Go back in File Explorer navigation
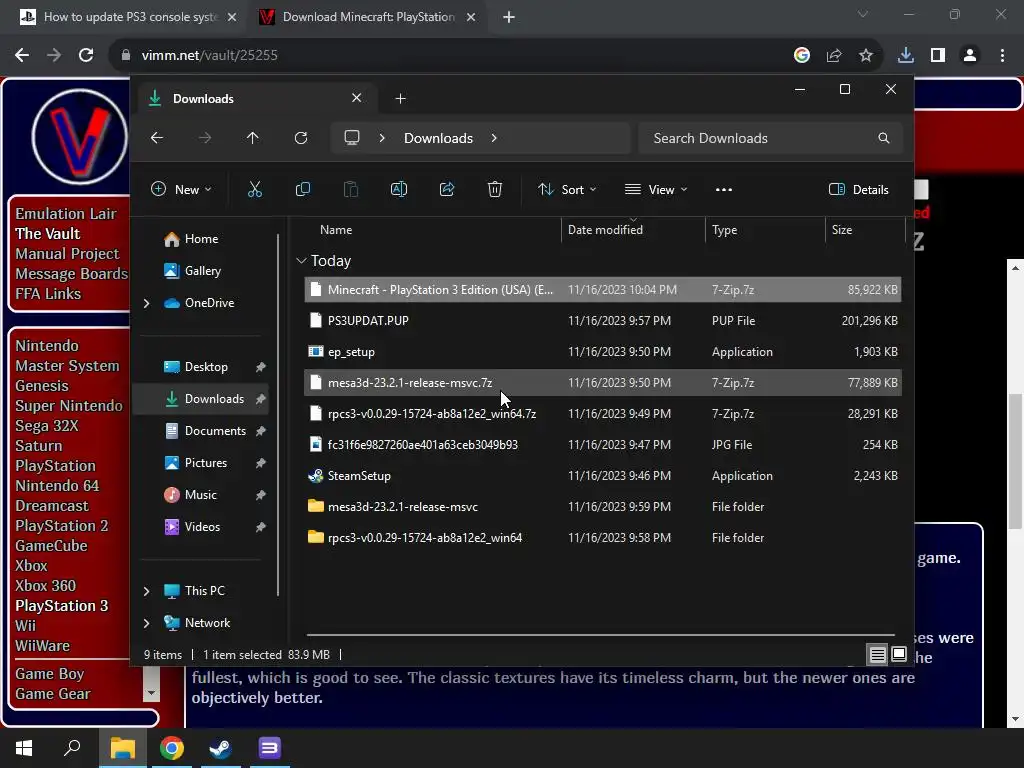 pyautogui.click(x=157, y=138)
